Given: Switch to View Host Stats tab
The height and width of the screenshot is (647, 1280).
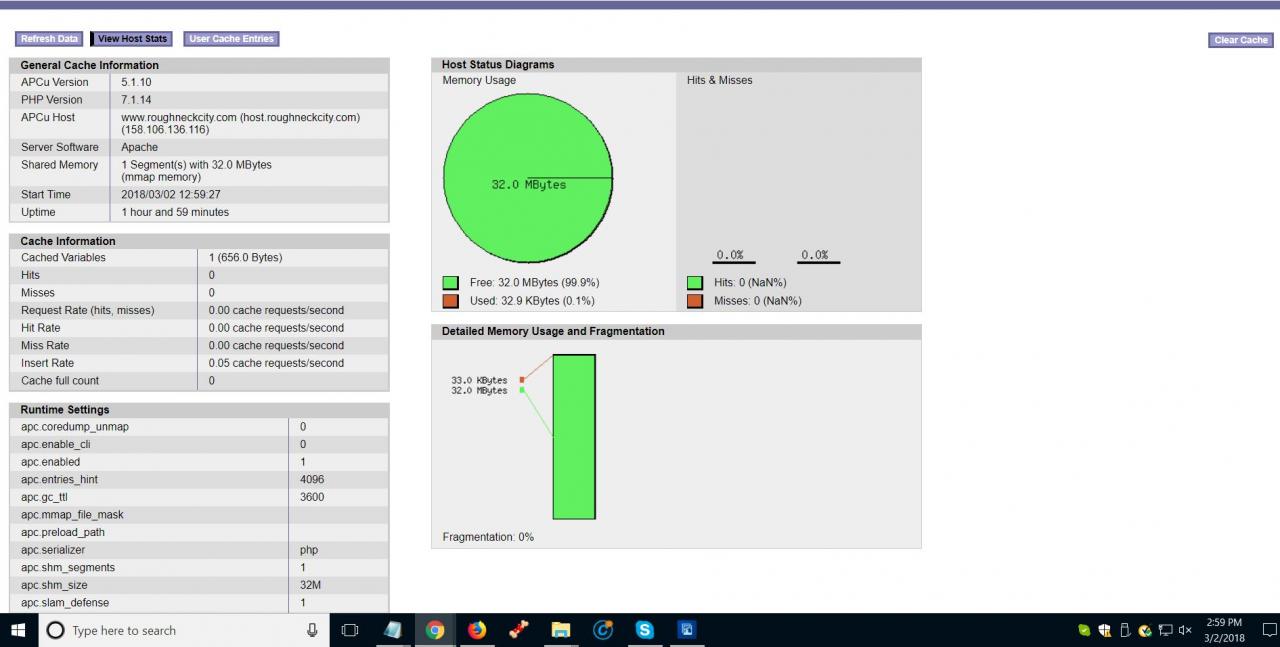Looking at the screenshot, I should (132, 39).
